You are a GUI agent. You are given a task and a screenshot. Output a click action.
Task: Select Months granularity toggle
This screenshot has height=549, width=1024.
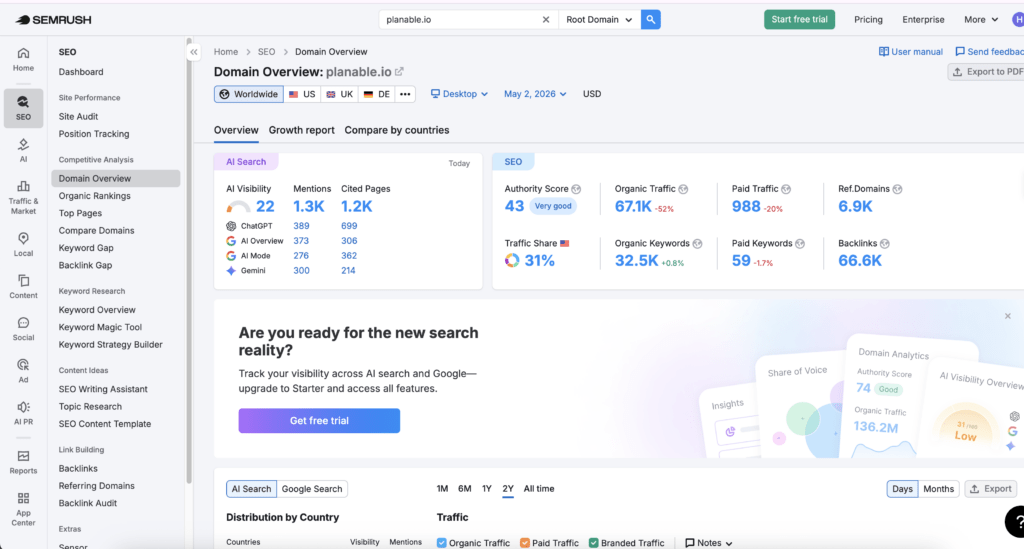coord(938,489)
